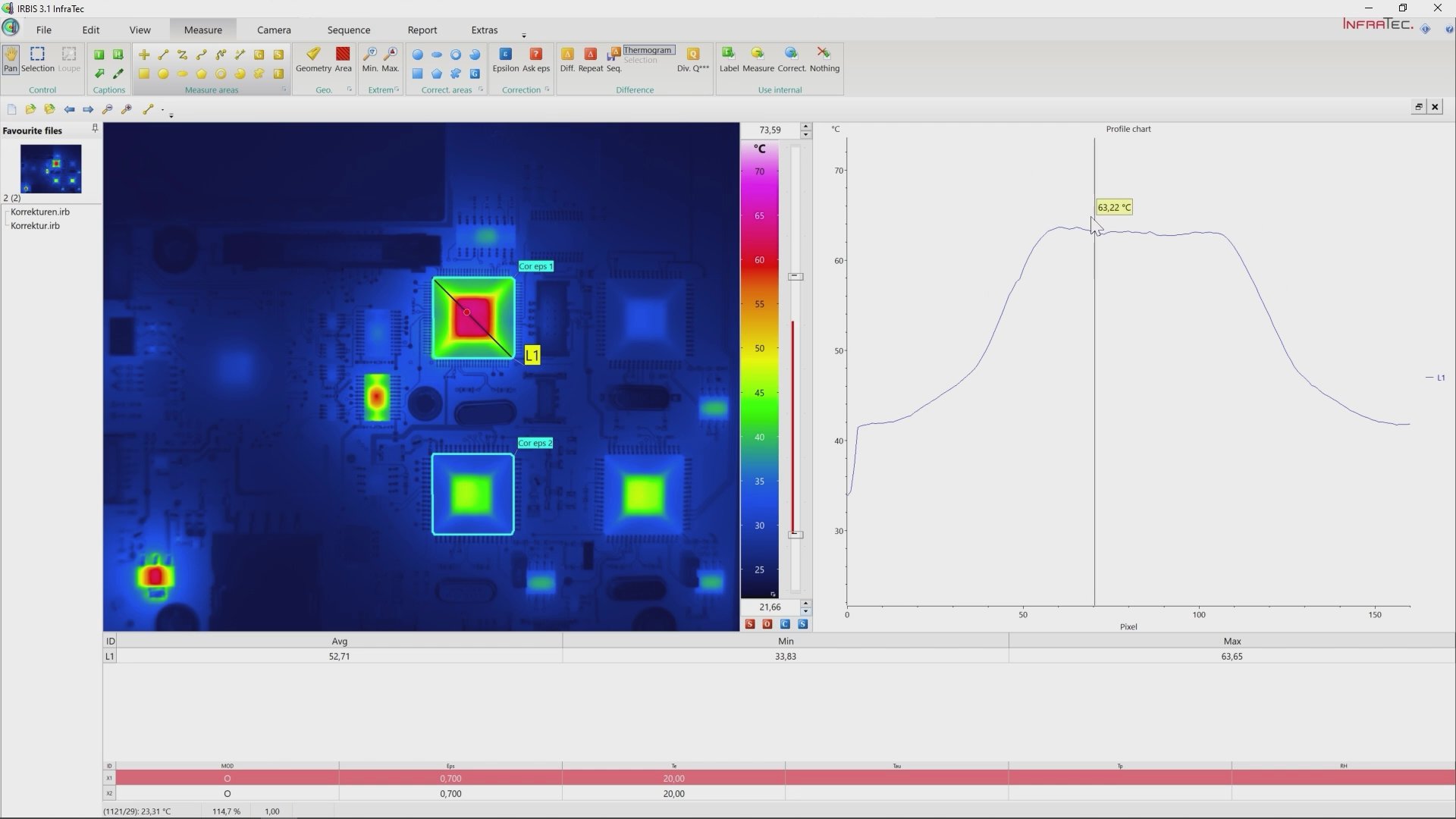1456x819 pixels.
Task: Select the Max. extreme value tool
Action: [x=391, y=59]
